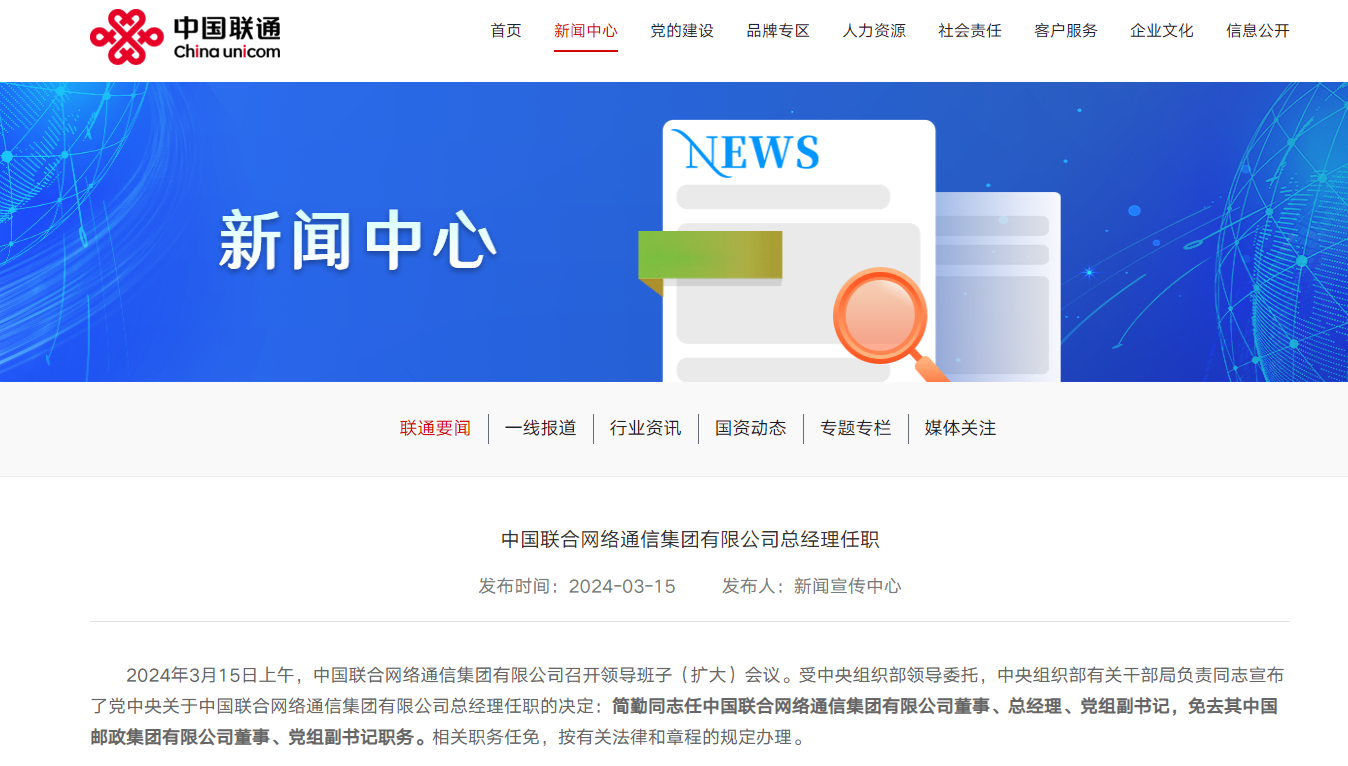Open the 行业资讯 tab
Screen dimensions: 1348x766
coord(646,428)
